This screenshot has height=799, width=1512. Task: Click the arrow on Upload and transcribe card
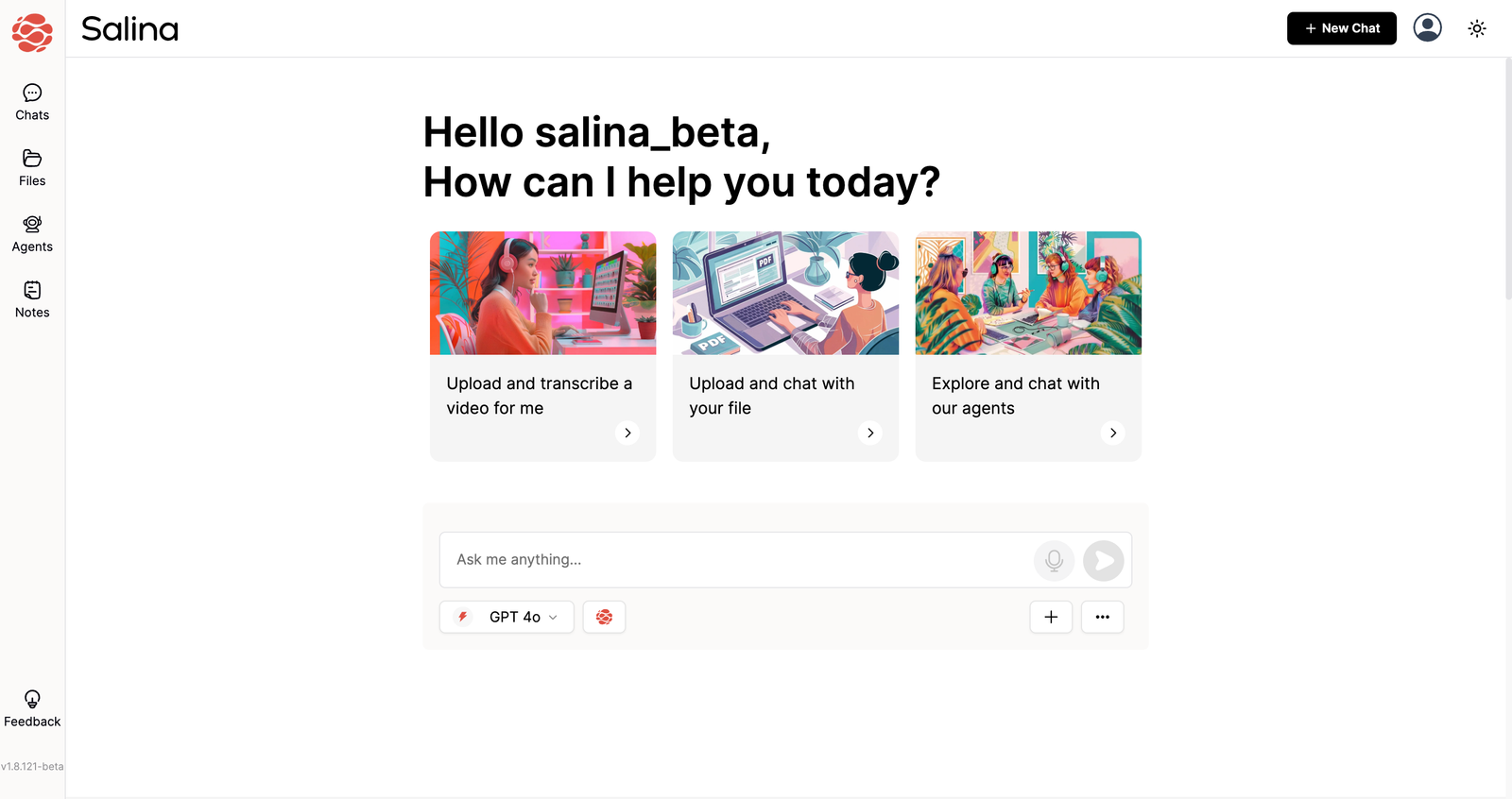pos(627,433)
